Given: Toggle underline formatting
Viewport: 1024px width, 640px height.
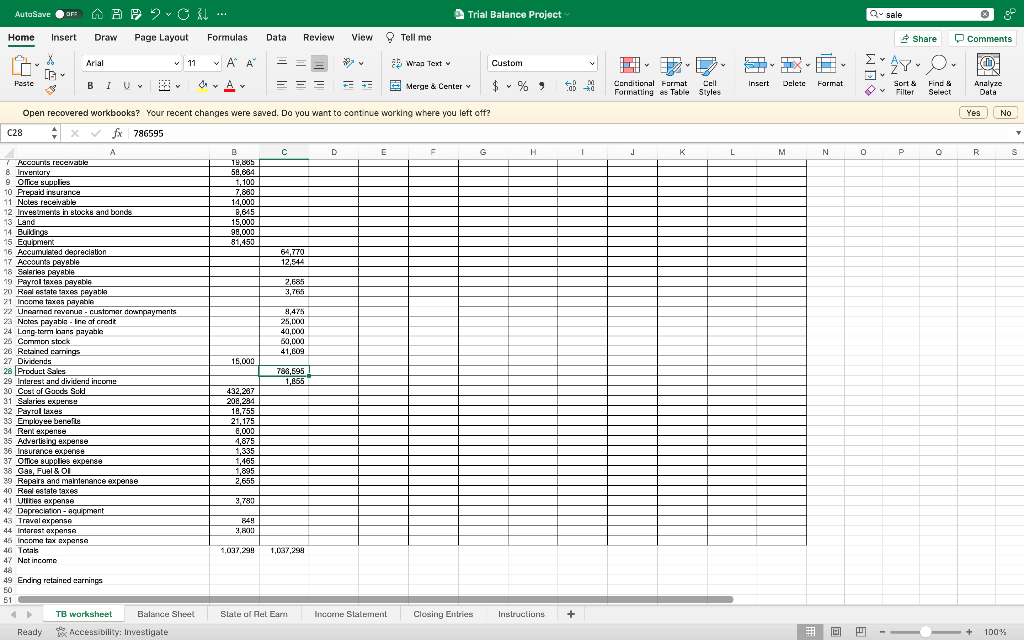Looking at the screenshot, I should [x=126, y=86].
